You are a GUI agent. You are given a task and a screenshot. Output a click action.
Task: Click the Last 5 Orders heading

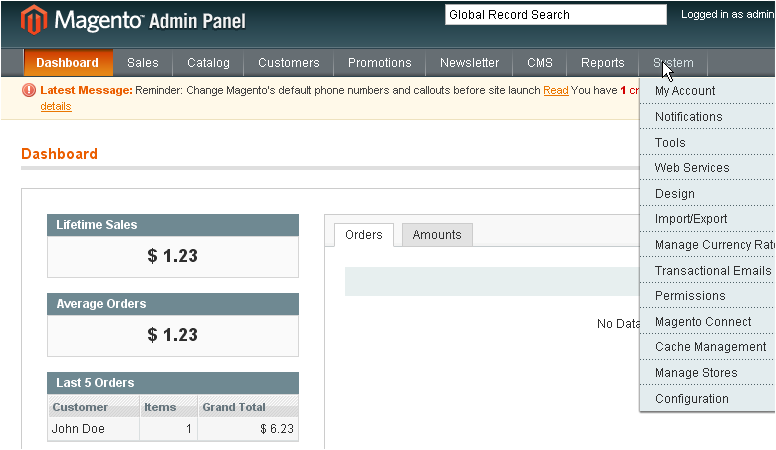coord(95,383)
